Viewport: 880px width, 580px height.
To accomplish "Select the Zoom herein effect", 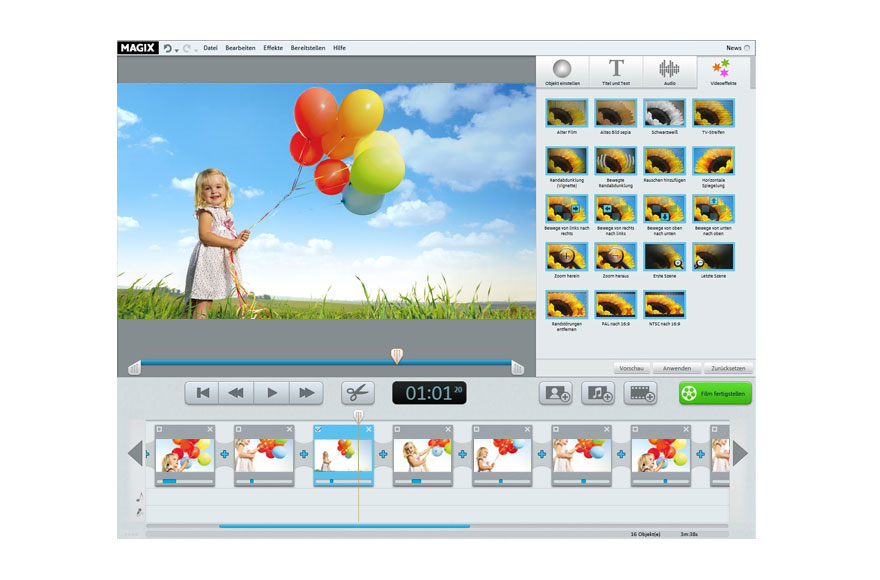I will pyautogui.click(x=566, y=257).
